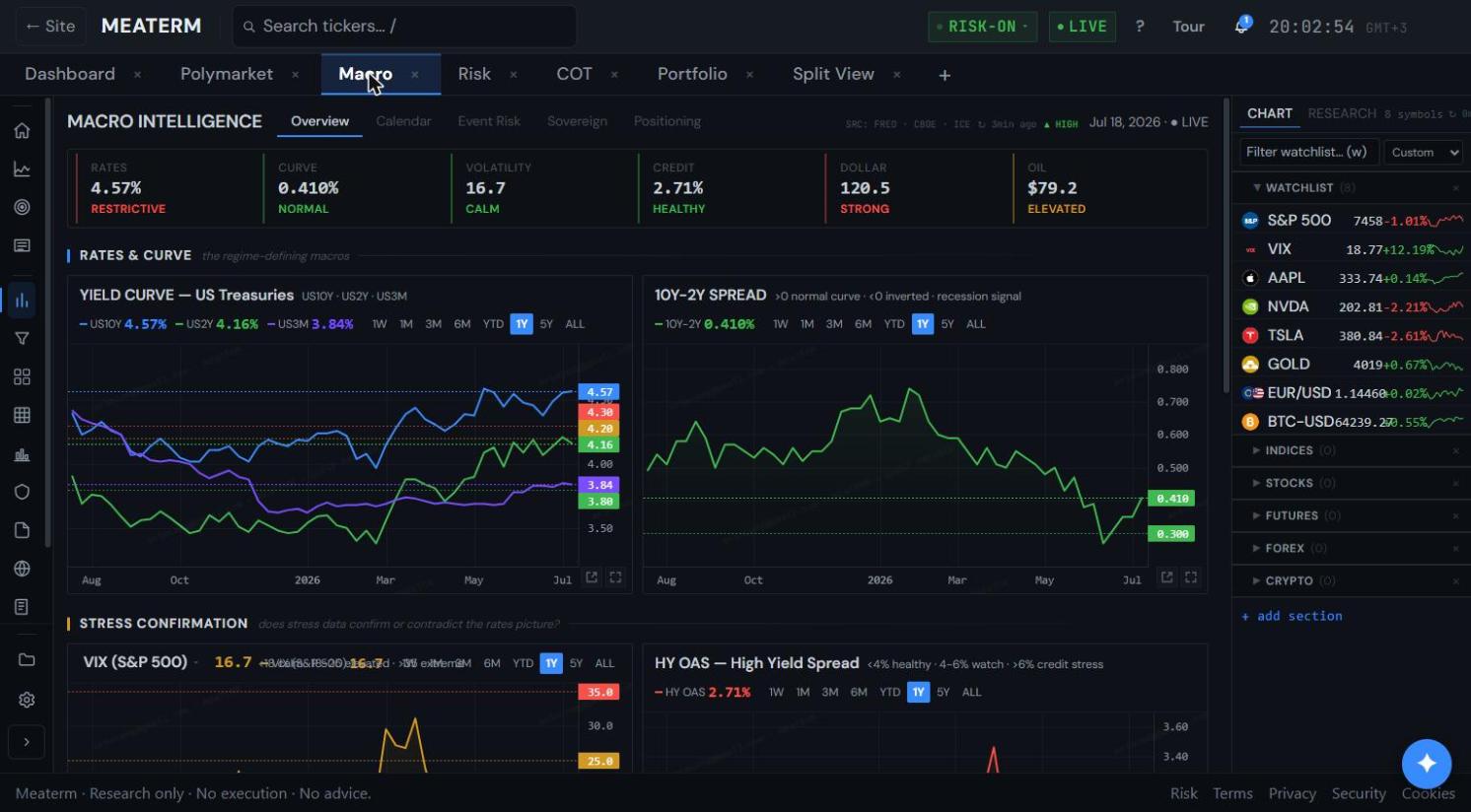Close the COT tab

[614, 75]
